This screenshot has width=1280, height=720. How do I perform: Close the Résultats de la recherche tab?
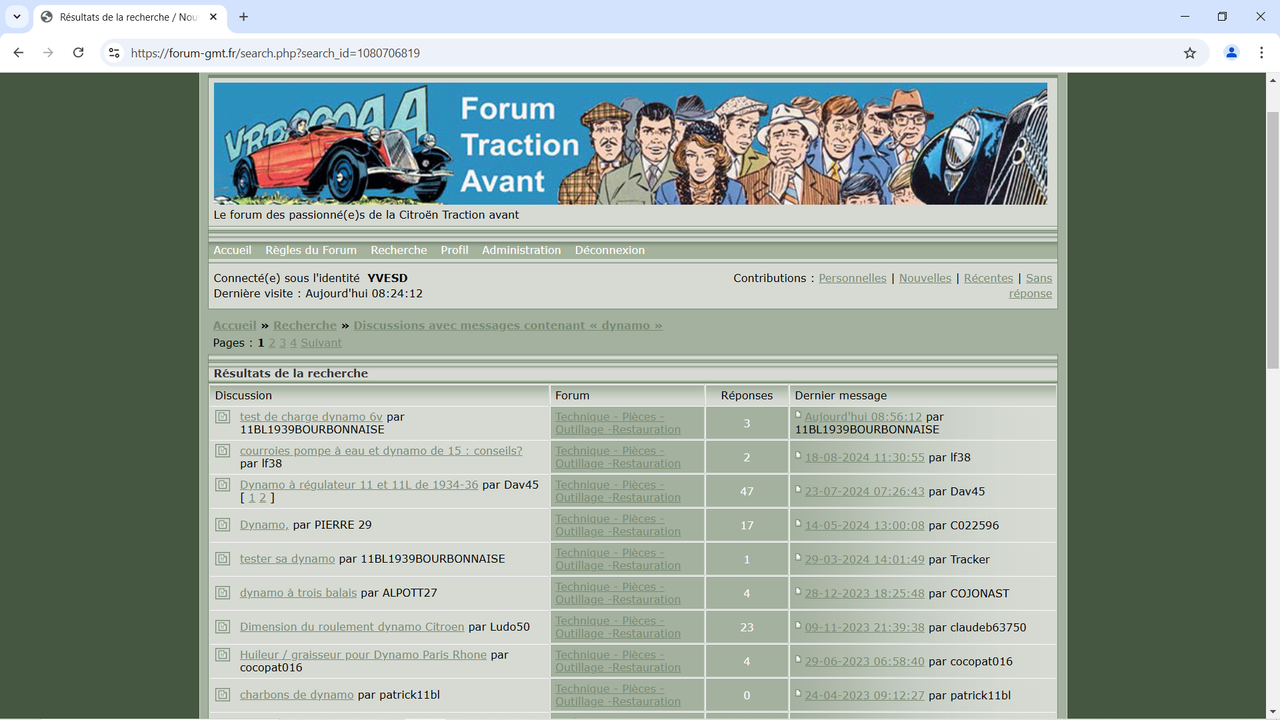pyautogui.click(x=213, y=17)
